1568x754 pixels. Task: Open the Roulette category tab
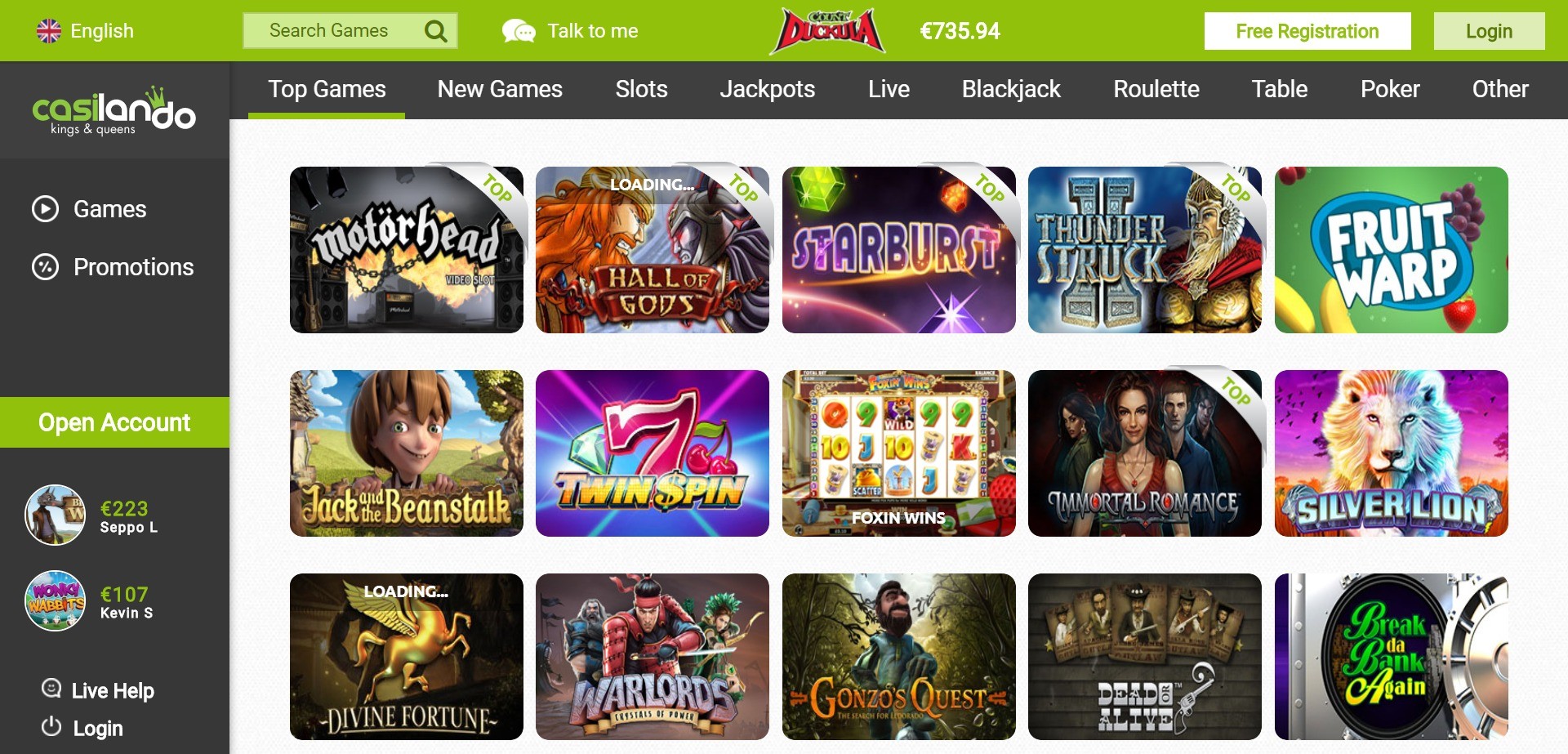(1156, 89)
